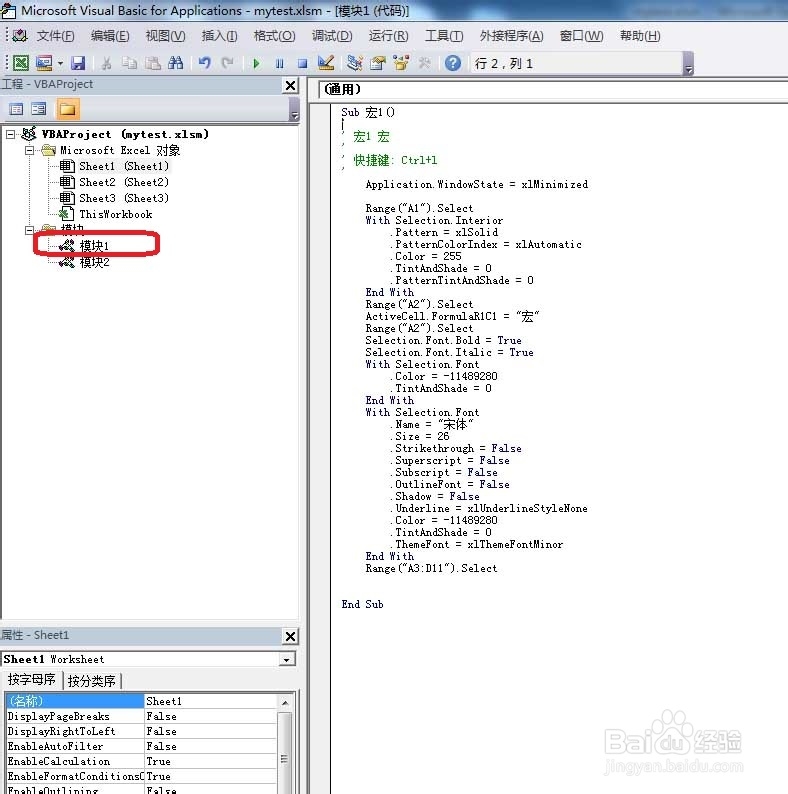Close the Properties - Sheet1 panel
The image size is (788, 794).
tap(290, 636)
